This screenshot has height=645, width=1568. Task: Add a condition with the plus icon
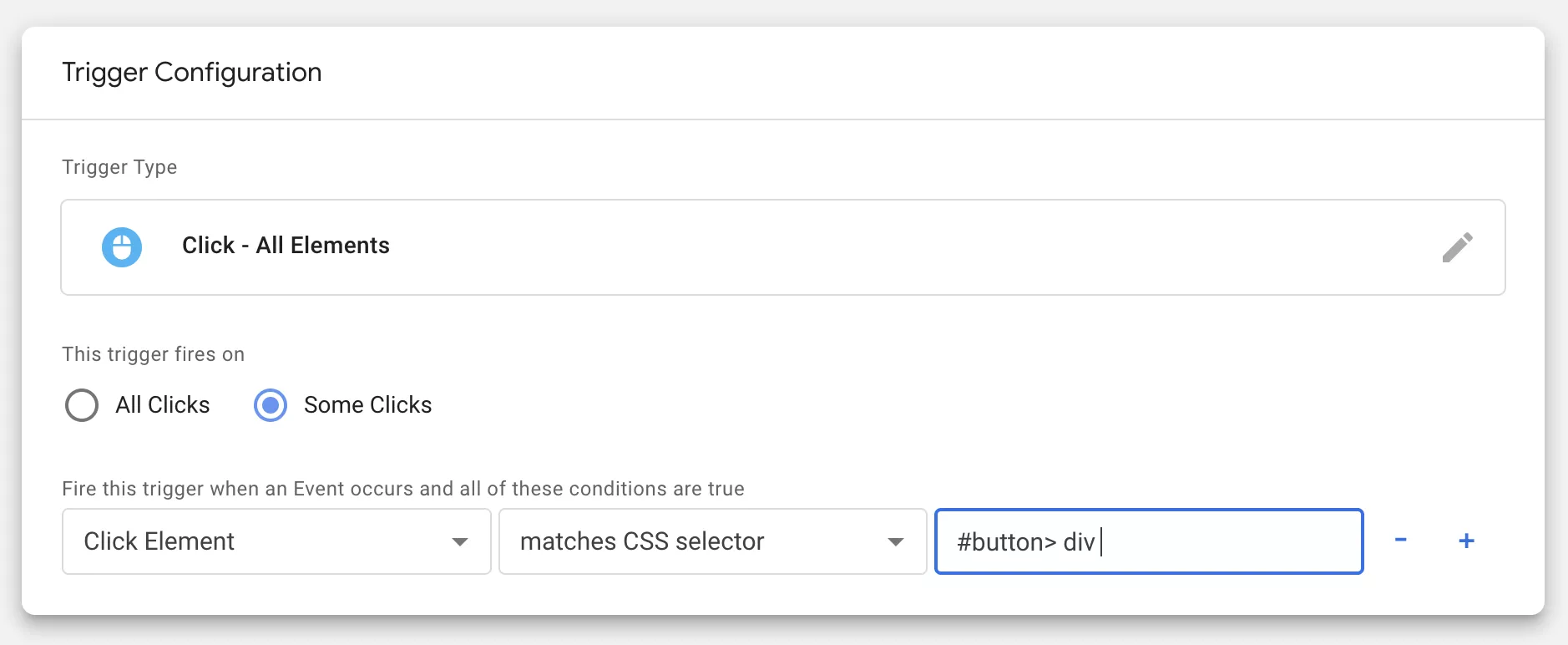1466,541
